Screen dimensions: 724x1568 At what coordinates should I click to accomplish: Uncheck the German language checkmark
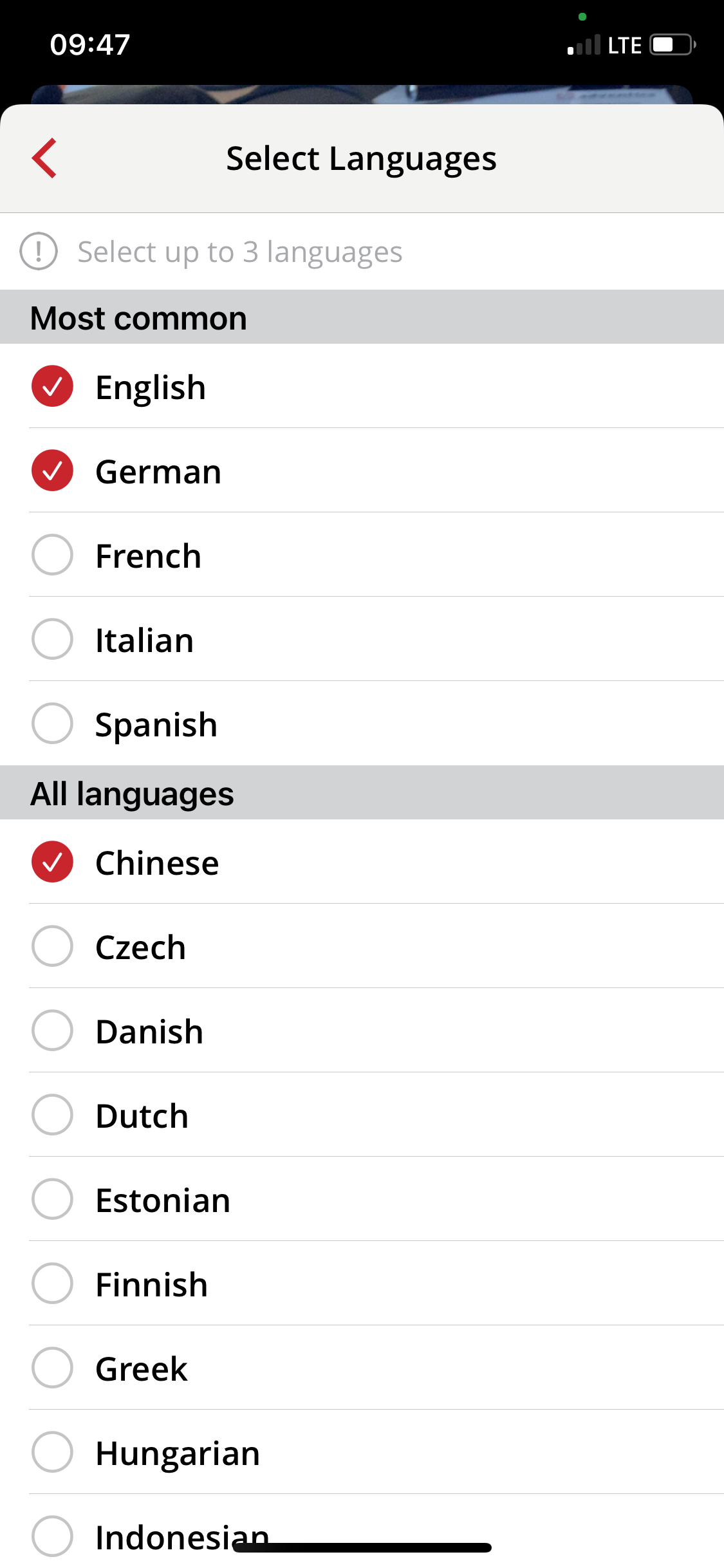[x=52, y=471]
